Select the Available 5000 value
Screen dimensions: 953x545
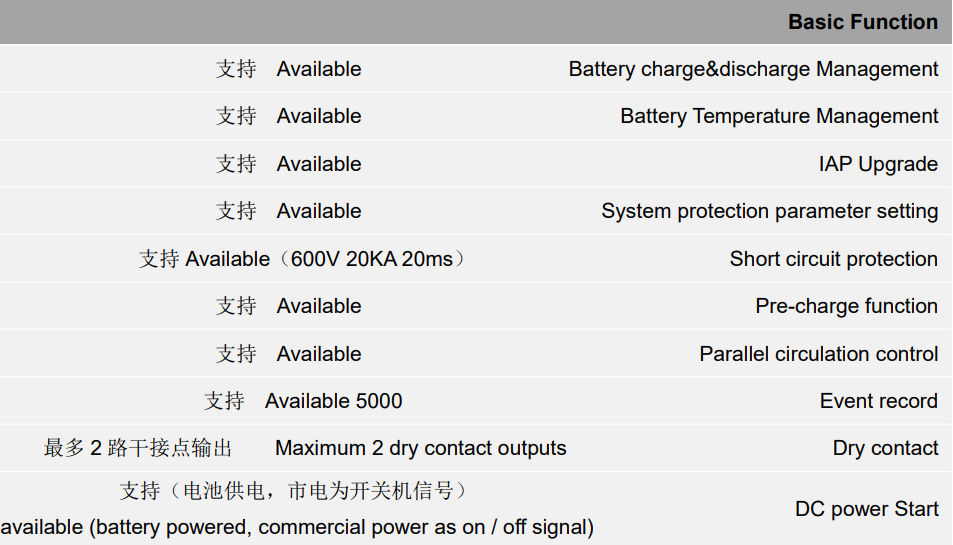334,401
